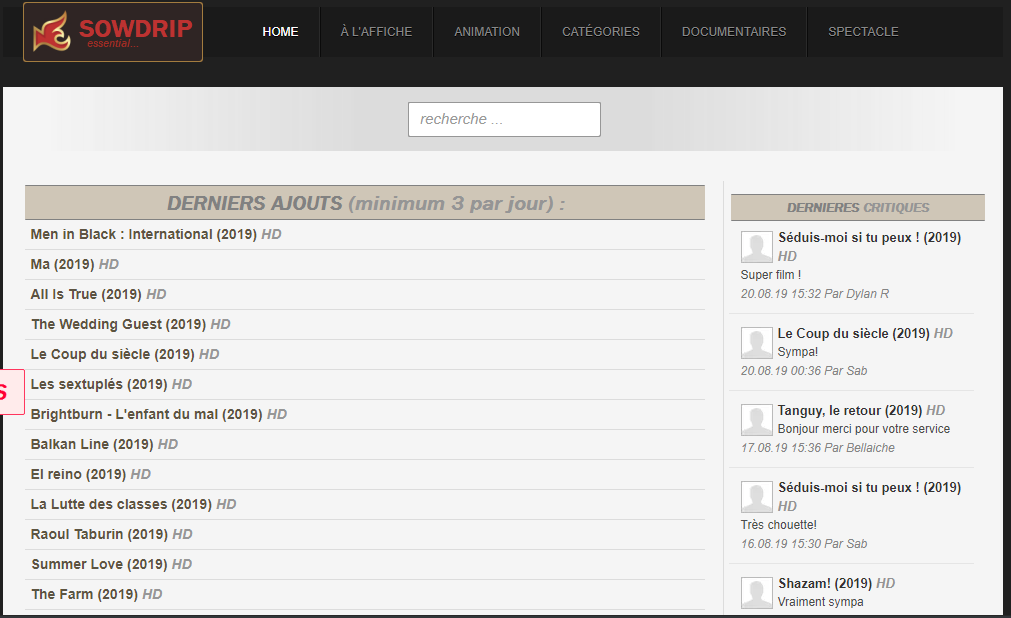Click the red side tab on the left edge

tap(12, 392)
